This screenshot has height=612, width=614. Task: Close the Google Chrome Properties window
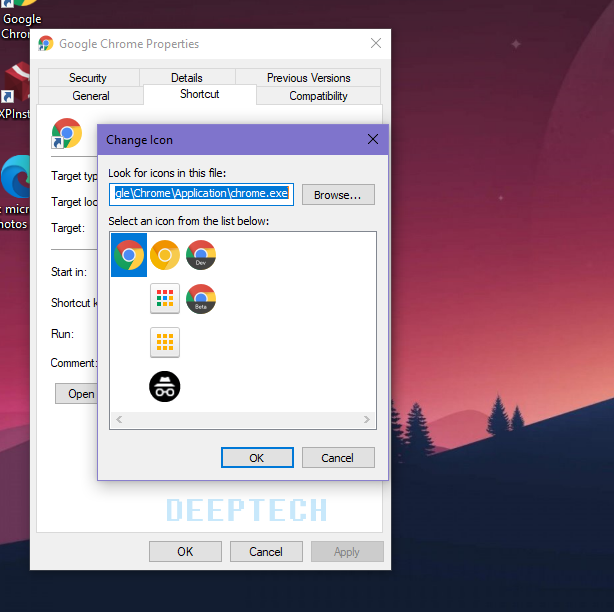[376, 43]
